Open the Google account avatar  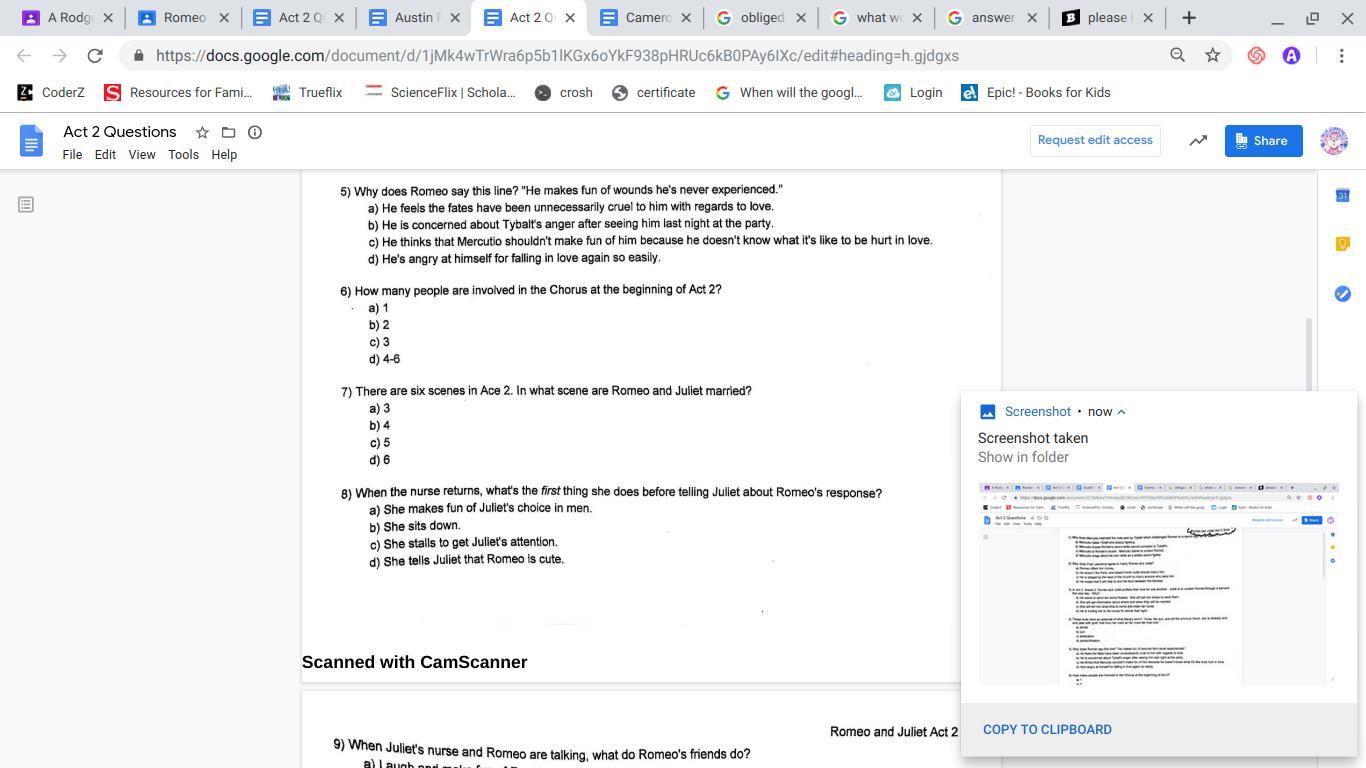[x=1334, y=141]
